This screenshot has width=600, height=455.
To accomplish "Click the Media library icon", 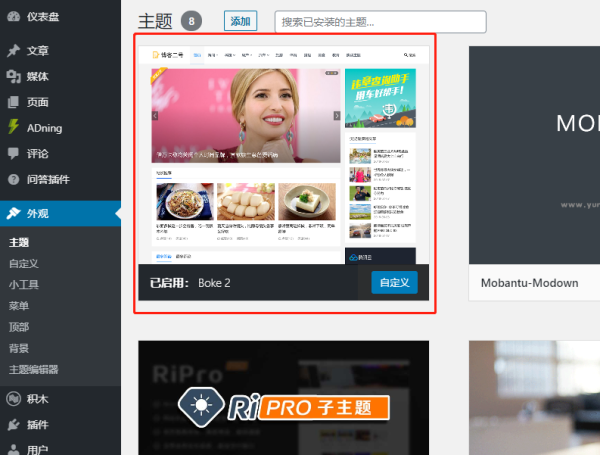I will (x=13, y=76).
